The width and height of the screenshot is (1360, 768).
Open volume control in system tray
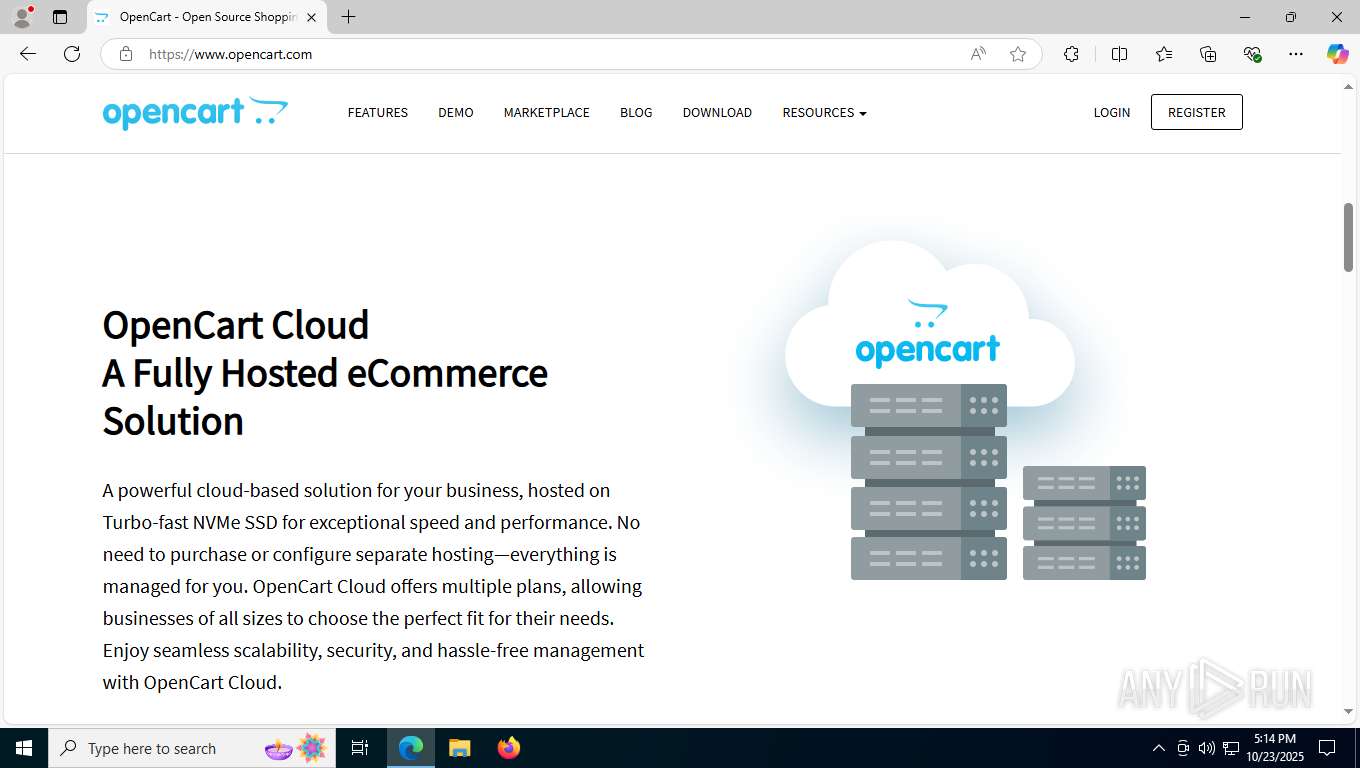click(x=1206, y=748)
